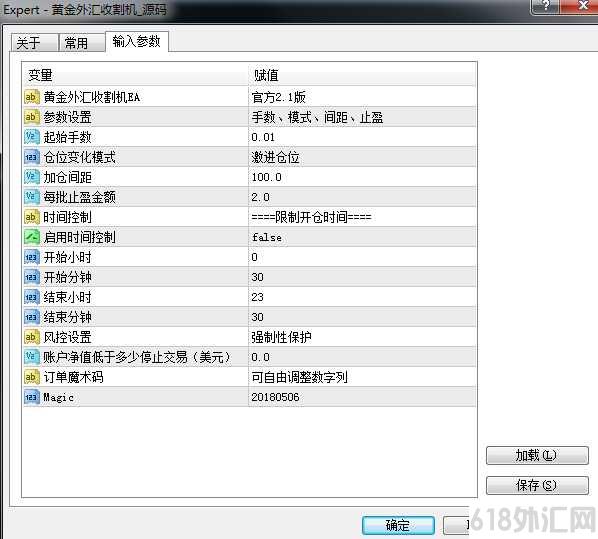
Task: Click the integer icon beside Magic
Action: (32, 397)
